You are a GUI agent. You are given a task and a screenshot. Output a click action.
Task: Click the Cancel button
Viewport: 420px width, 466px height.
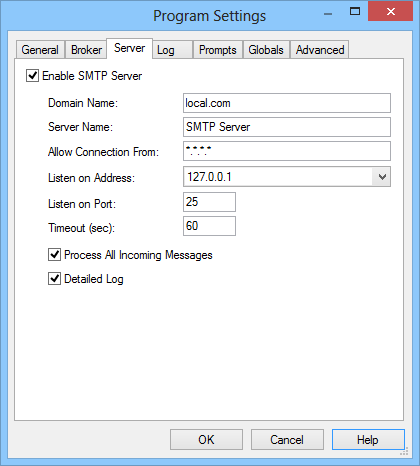[287, 440]
